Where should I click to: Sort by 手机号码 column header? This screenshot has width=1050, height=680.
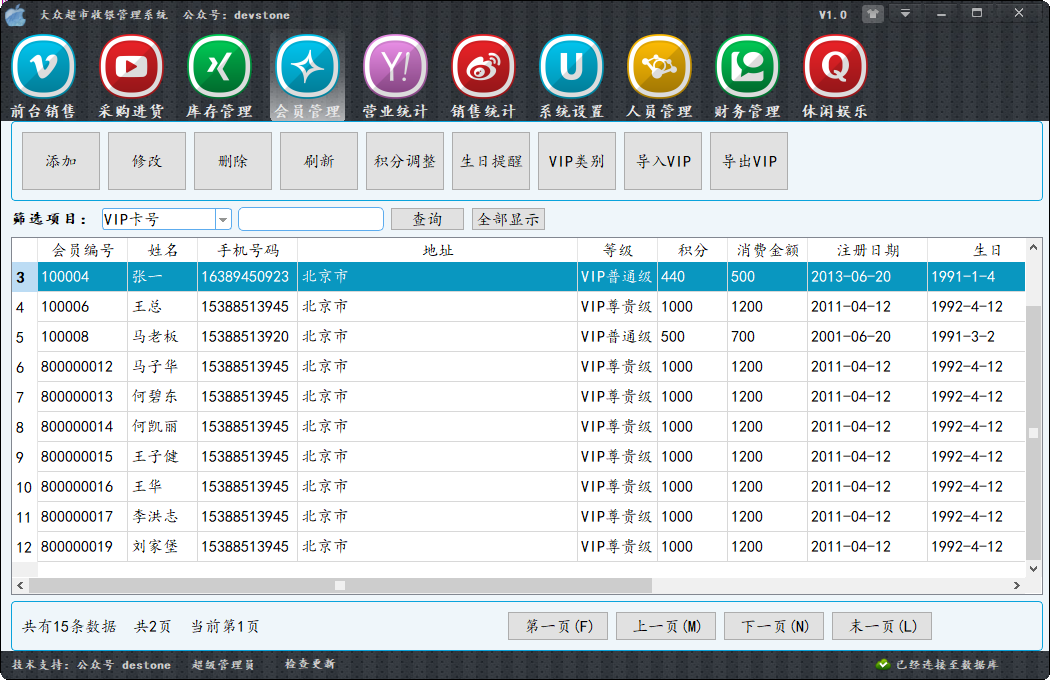click(x=248, y=250)
